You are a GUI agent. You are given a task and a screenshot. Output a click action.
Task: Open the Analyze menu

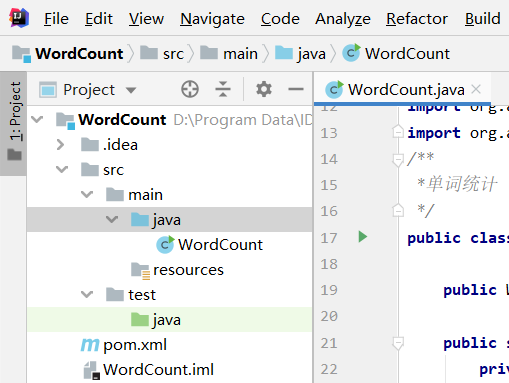click(343, 19)
